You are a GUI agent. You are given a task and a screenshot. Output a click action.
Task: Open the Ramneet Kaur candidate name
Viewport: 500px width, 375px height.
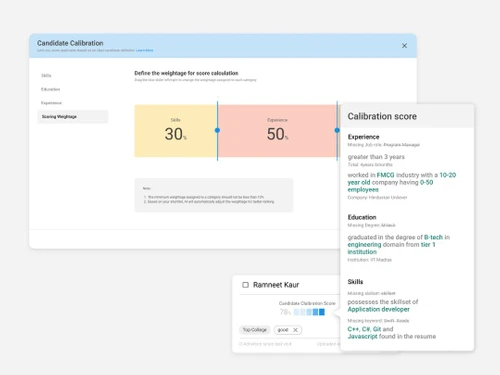276,285
